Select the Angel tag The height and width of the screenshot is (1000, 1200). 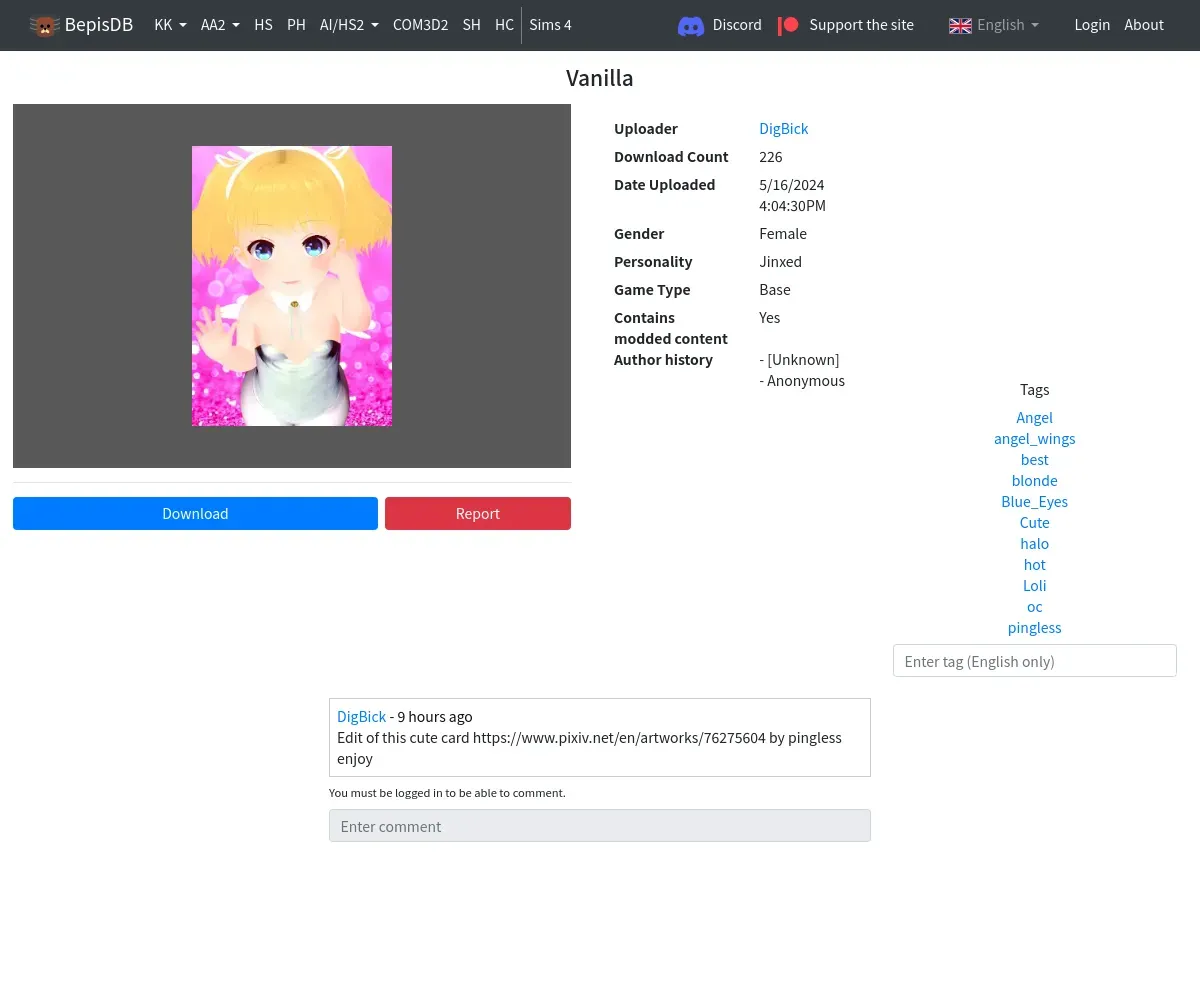pyautogui.click(x=1034, y=417)
